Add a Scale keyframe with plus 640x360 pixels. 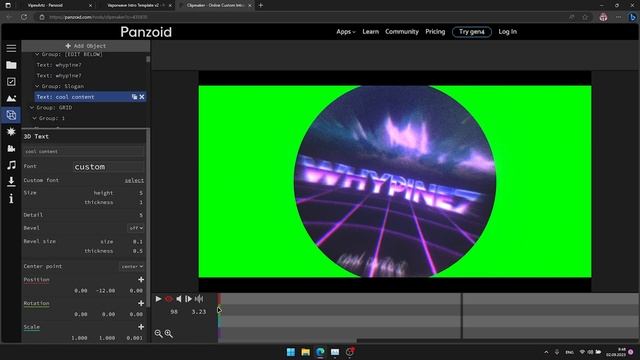[x=141, y=327]
